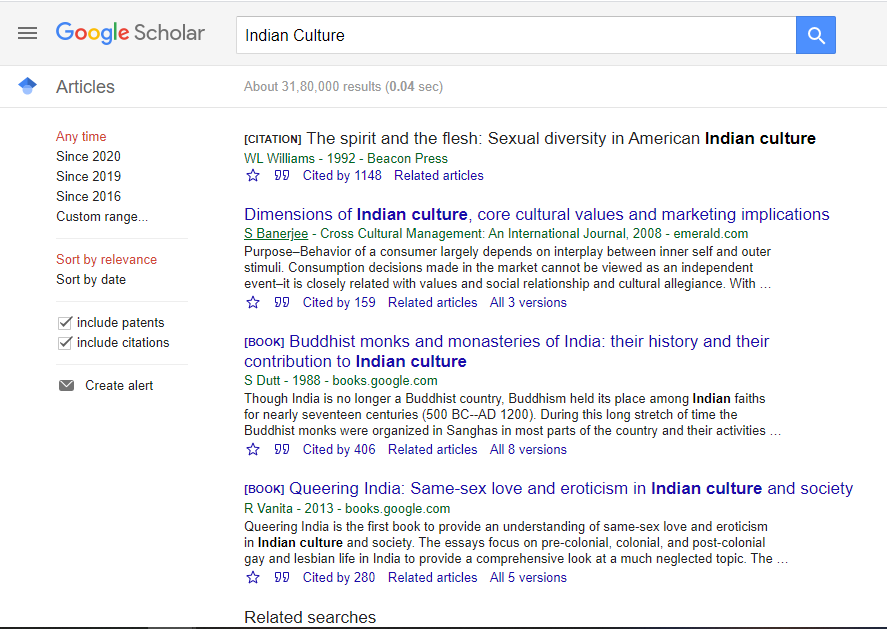Open cite dialog for S Banerjee article

[x=282, y=303]
